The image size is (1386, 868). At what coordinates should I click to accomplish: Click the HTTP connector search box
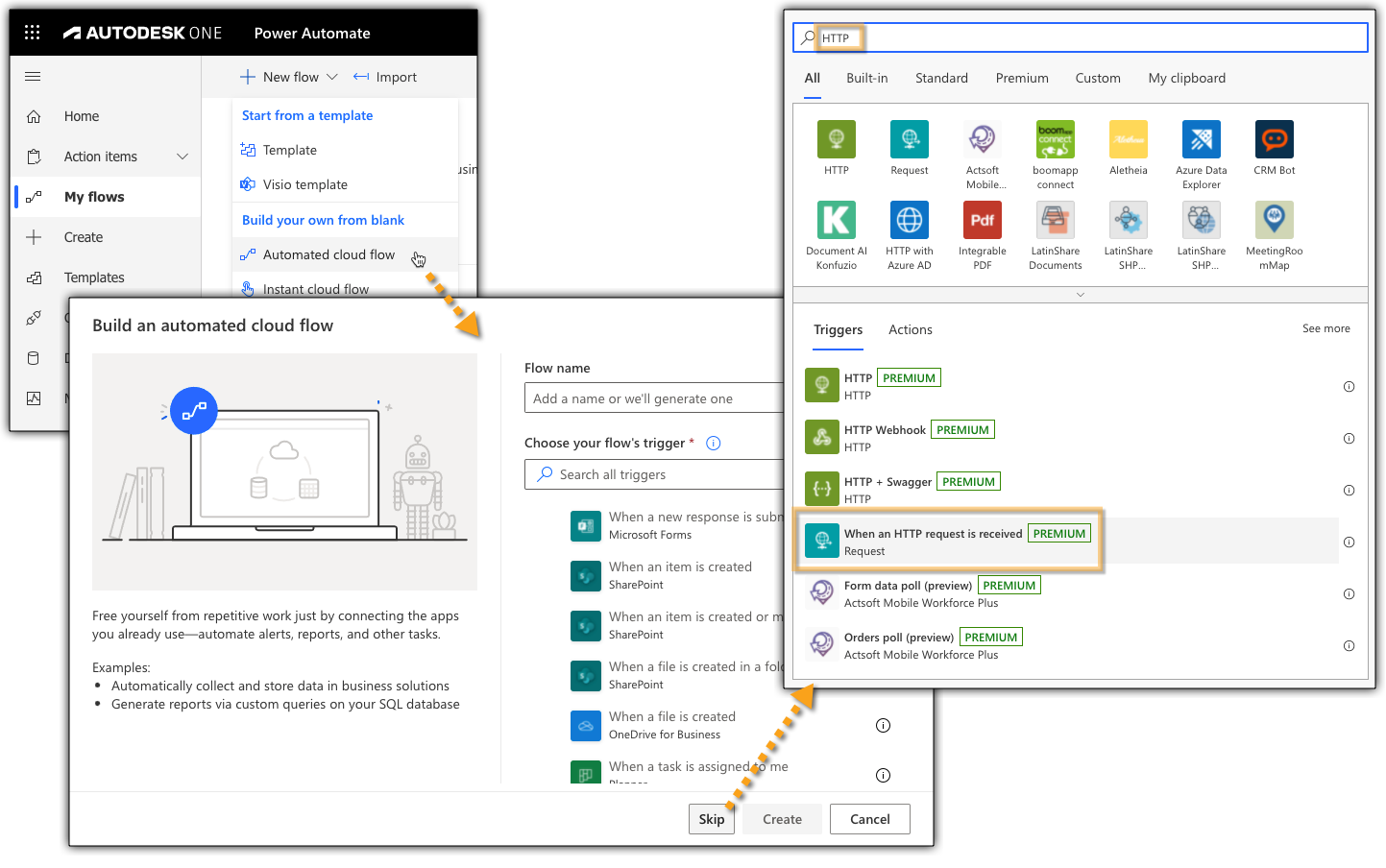[1081, 37]
